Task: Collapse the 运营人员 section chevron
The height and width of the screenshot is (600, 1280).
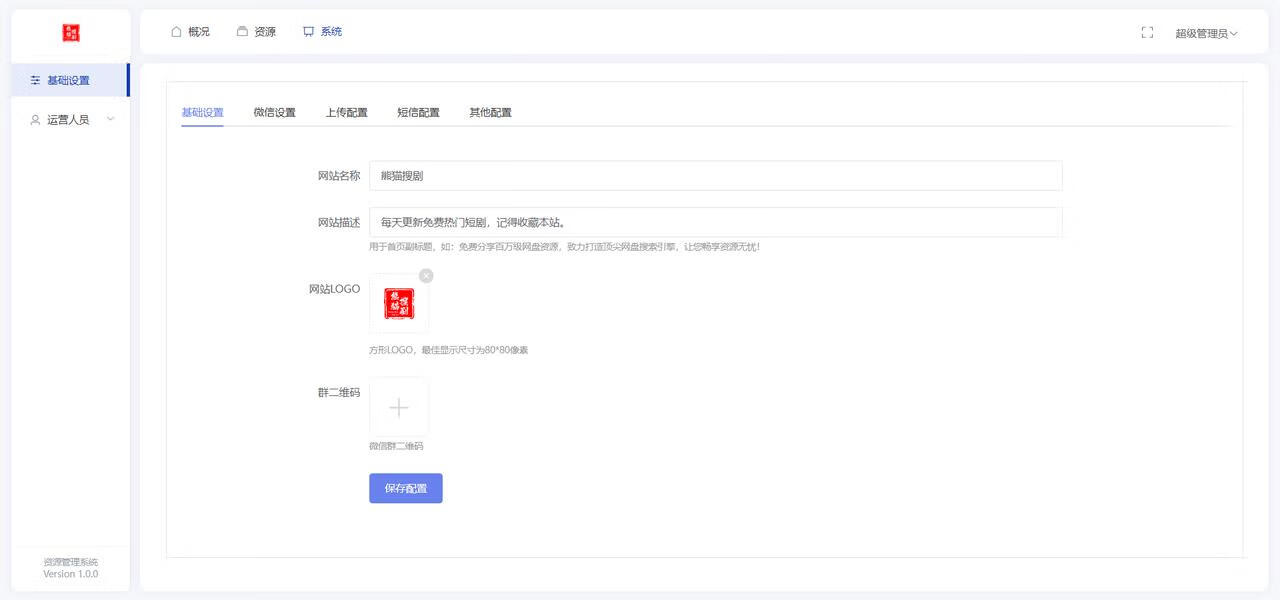Action: [x=108, y=119]
